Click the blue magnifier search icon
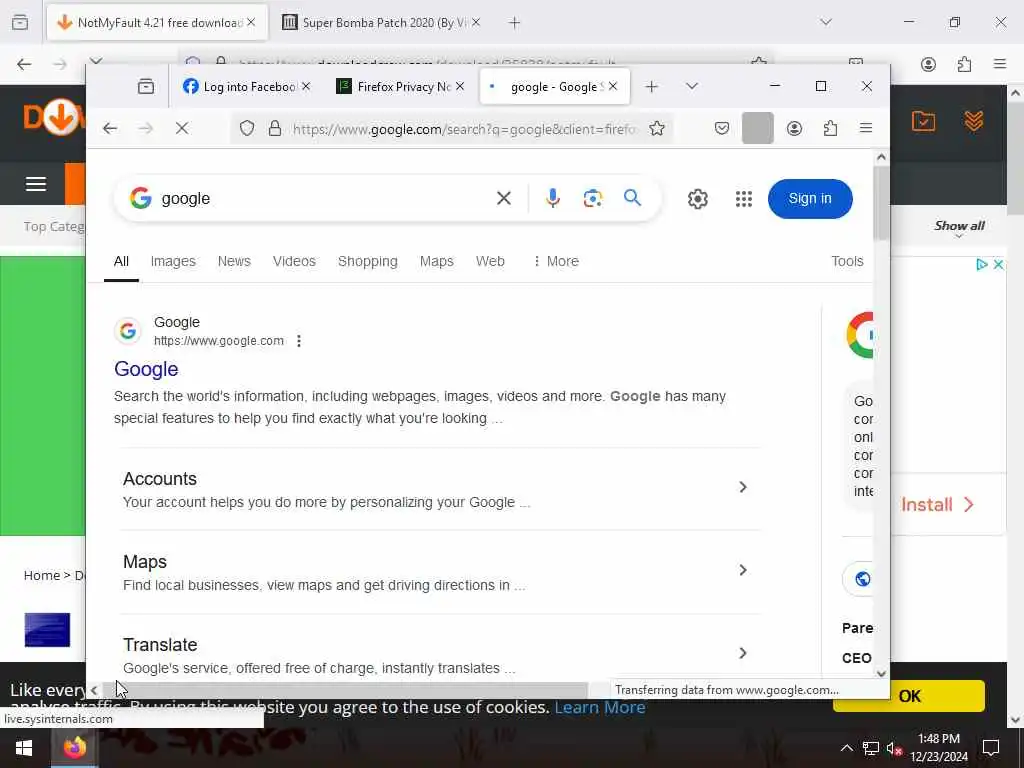This screenshot has height=768, width=1024. click(x=632, y=198)
